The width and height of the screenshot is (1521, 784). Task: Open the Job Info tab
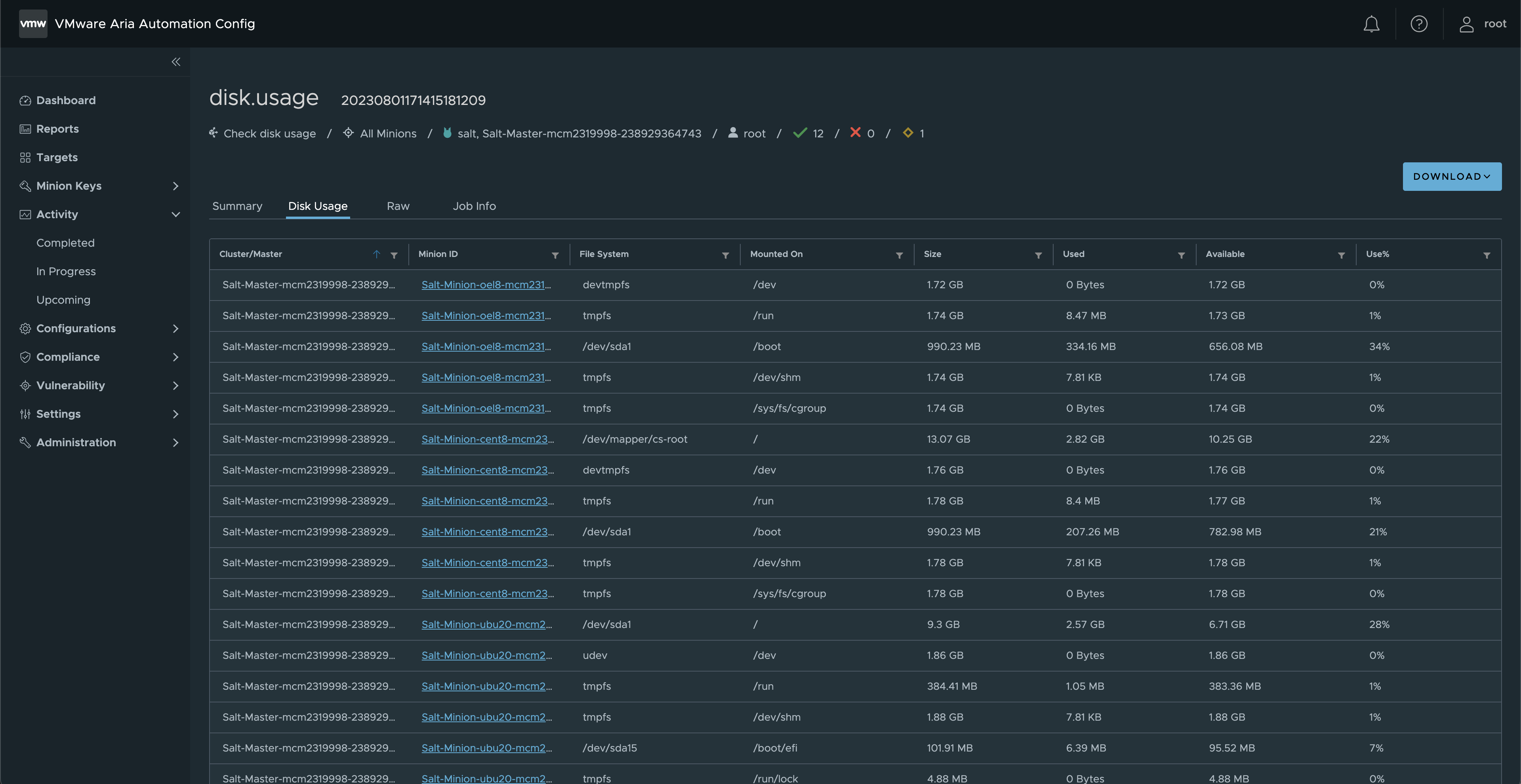tap(474, 206)
